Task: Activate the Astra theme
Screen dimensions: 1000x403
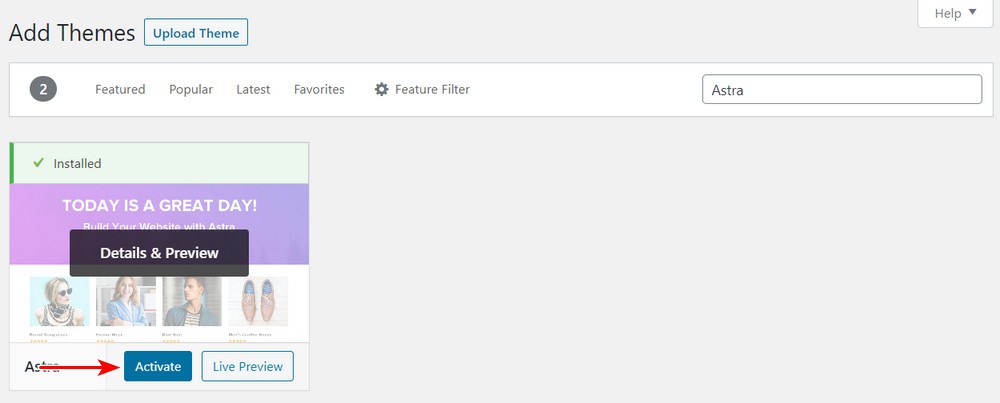Action: click(x=158, y=366)
